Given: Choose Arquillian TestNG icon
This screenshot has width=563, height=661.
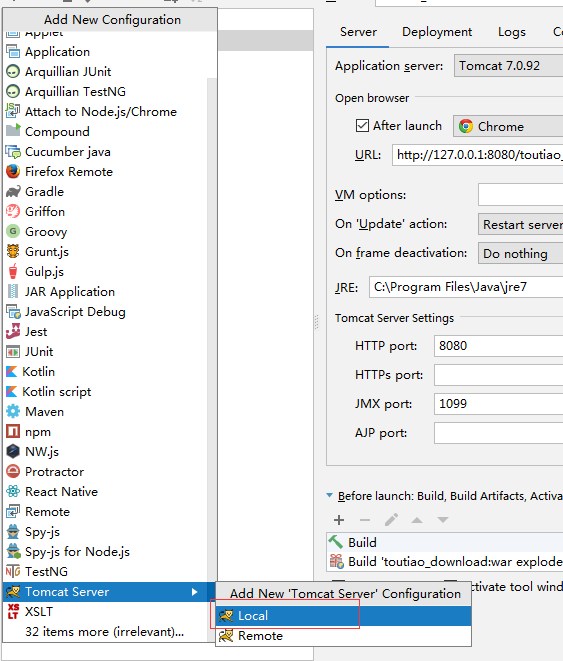Looking at the screenshot, I should click(13, 91).
